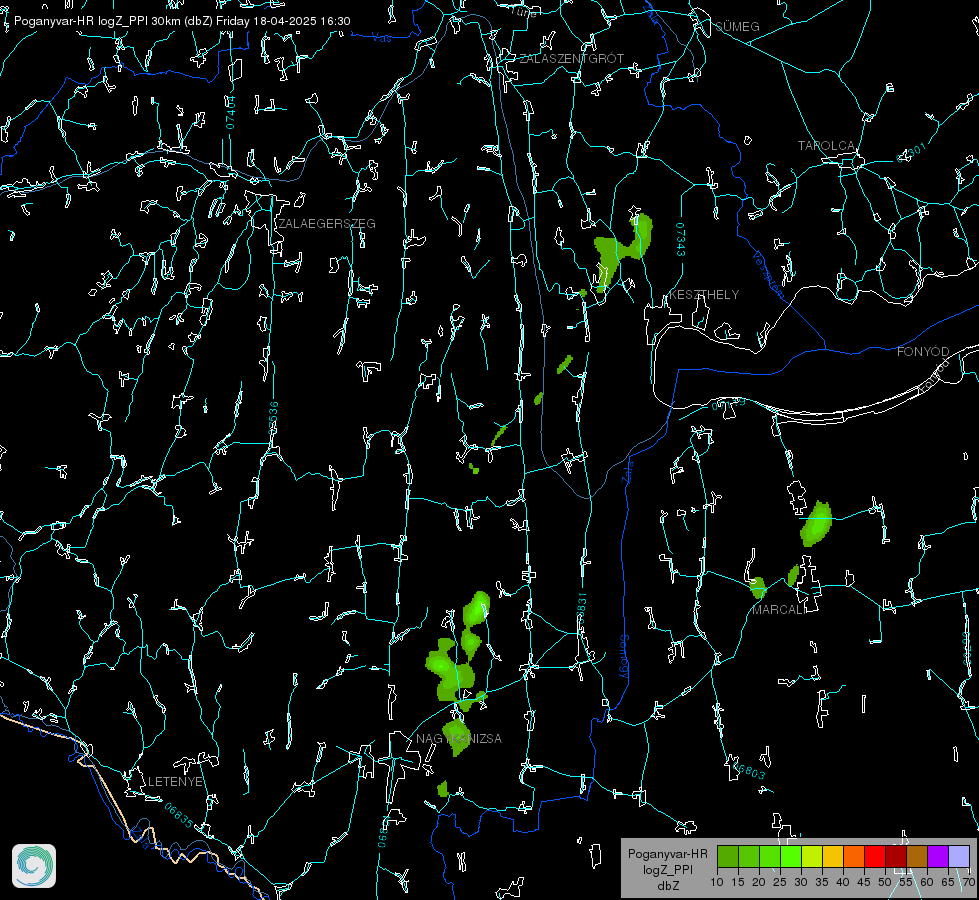Click the FONYÓD city label

point(923,352)
